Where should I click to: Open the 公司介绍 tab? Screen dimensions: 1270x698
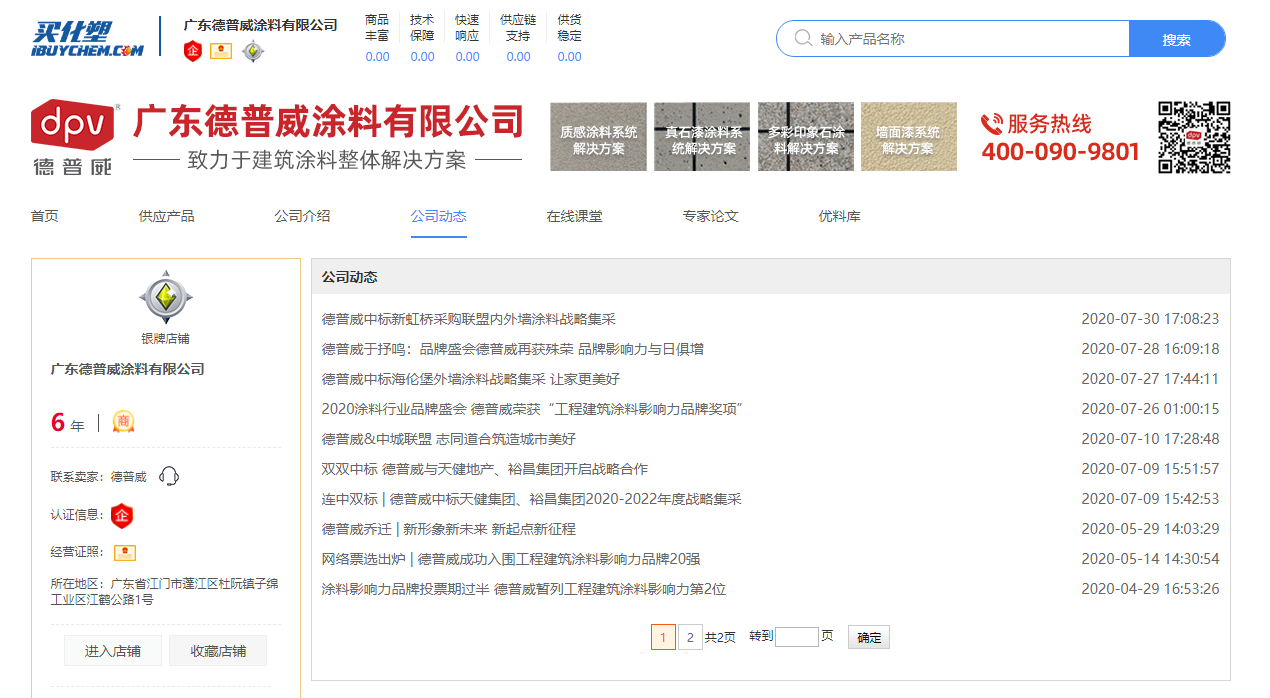[303, 216]
